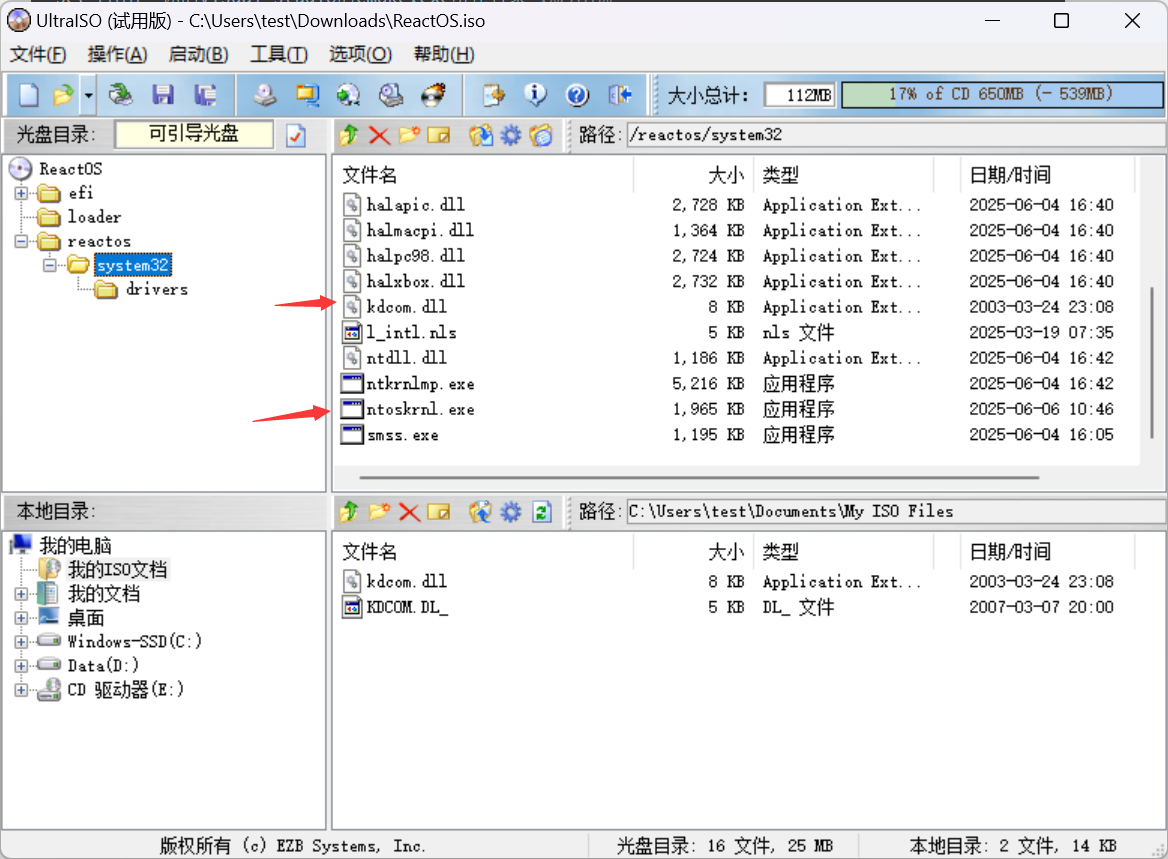Click Extract icon in disc pane toolbar

click(480, 135)
